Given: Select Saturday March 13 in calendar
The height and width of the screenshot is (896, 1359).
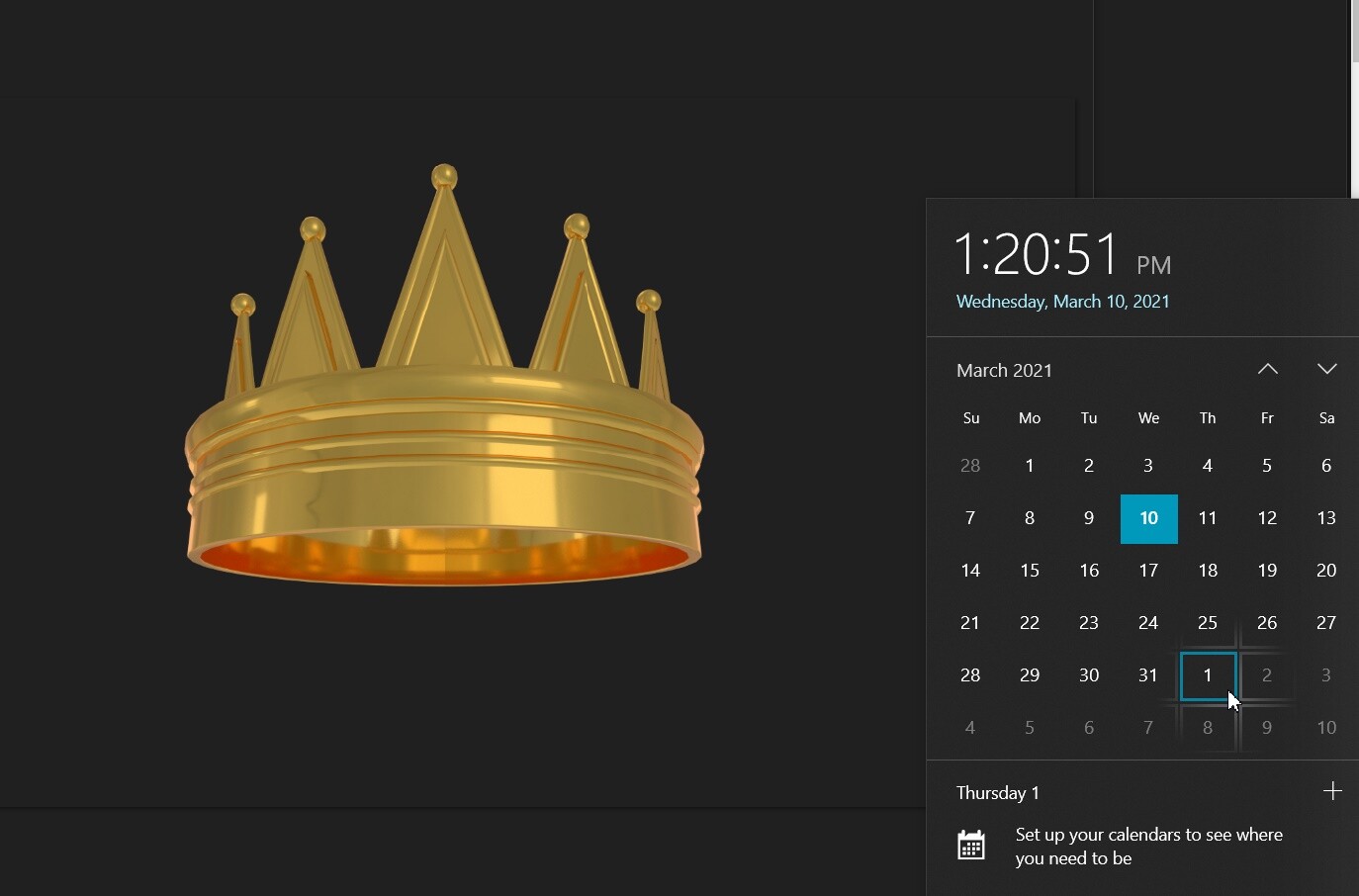Looking at the screenshot, I should pos(1326,518).
